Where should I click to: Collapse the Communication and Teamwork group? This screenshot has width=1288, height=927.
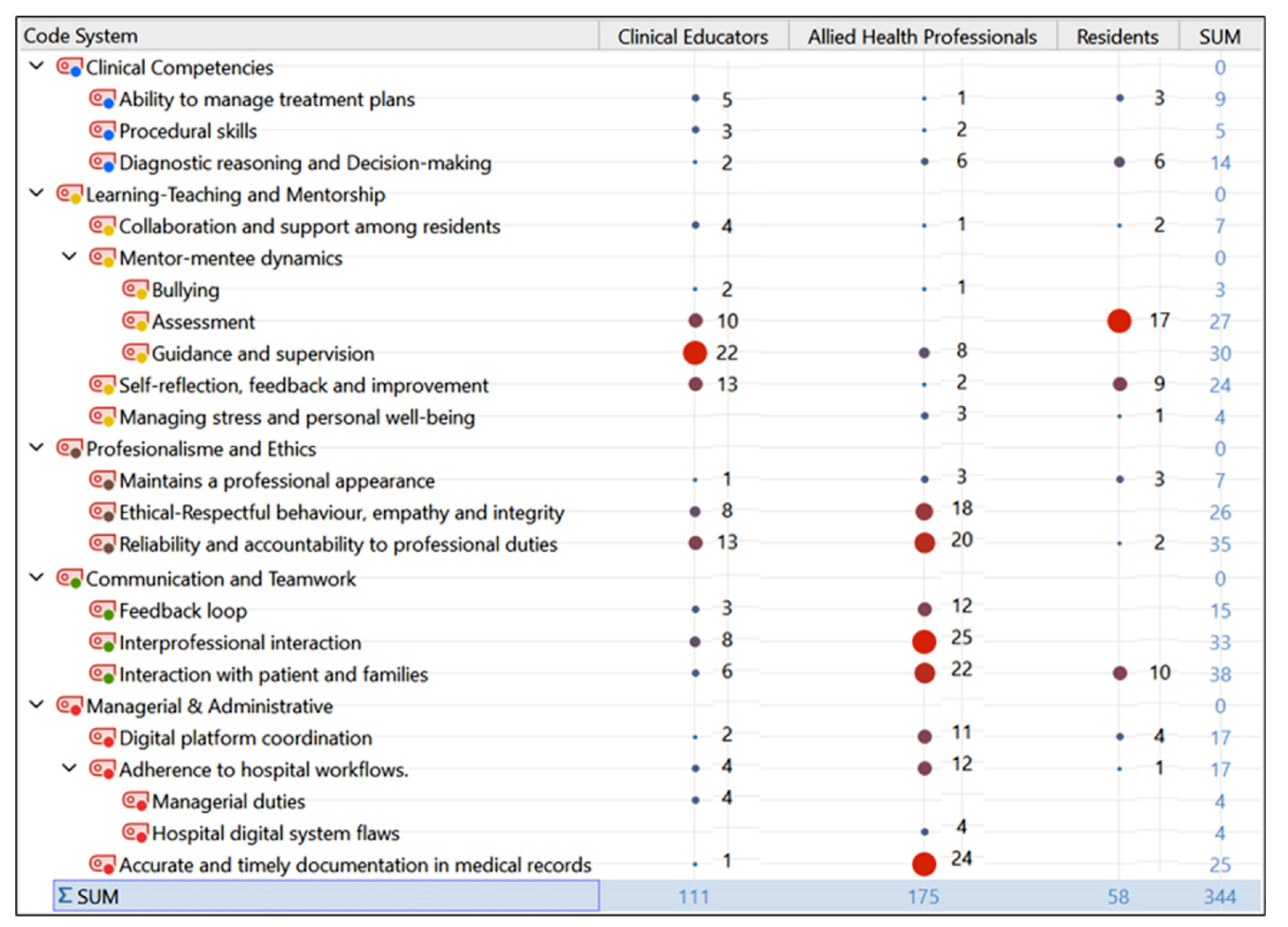(x=36, y=578)
